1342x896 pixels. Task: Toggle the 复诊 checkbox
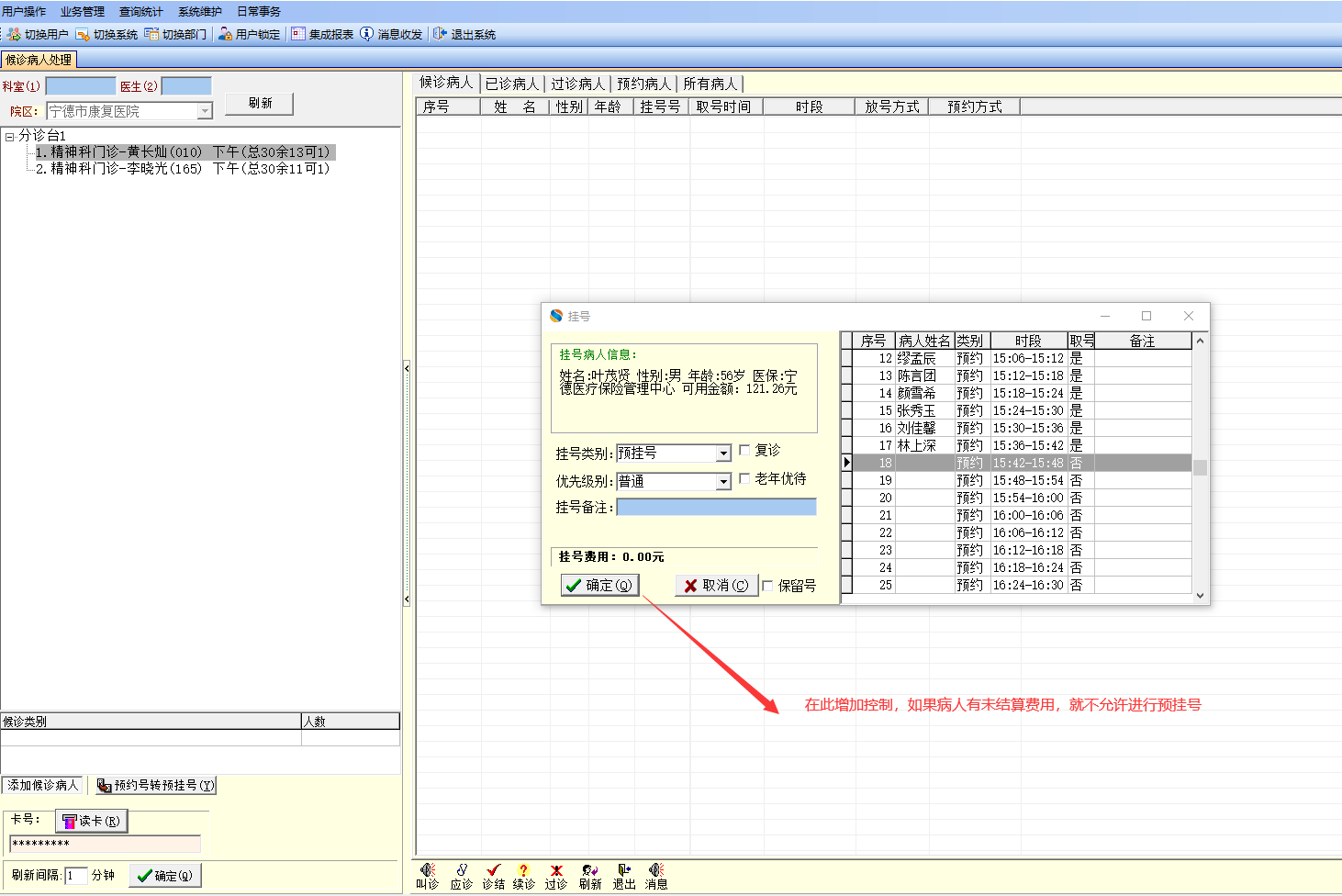click(x=744, y=450)
